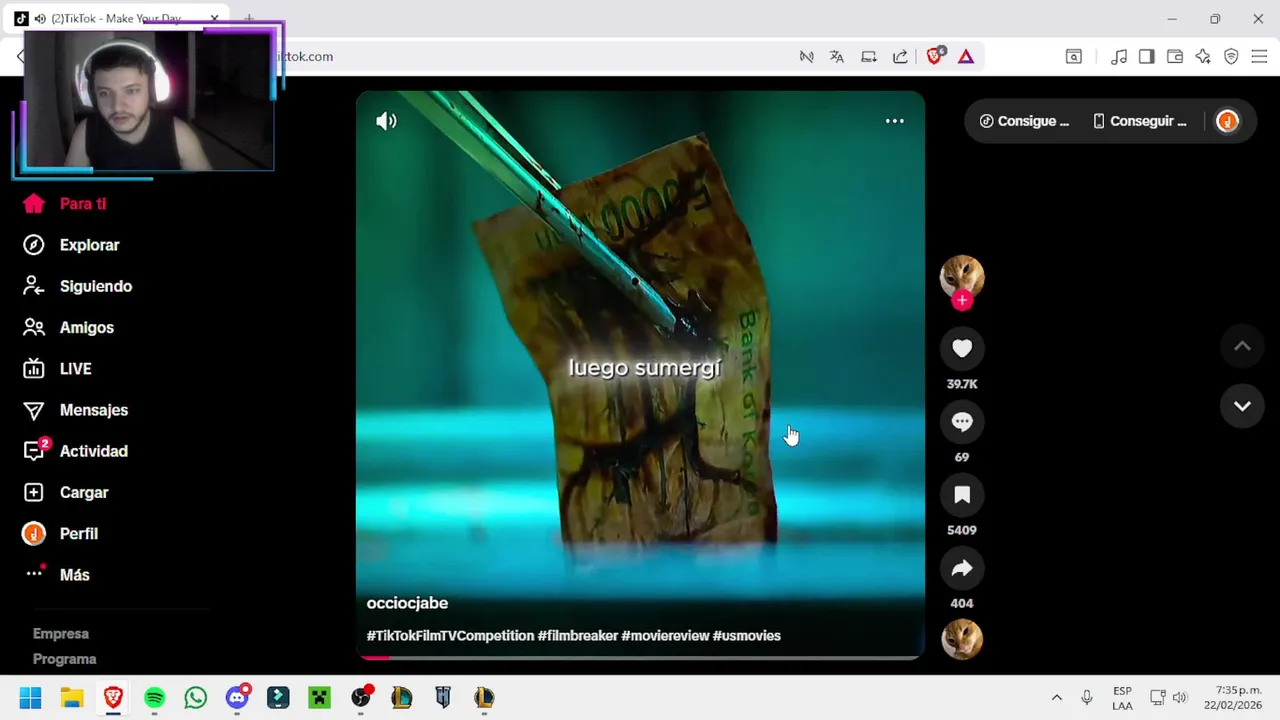
Task: Open Minecraft from the taskbar
Action: pyautogui.click(x=319, y=697)
